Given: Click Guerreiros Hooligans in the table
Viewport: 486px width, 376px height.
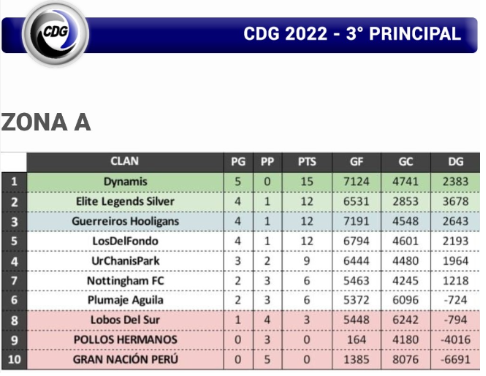Looking at the screenshot, I should click(125, 221).
